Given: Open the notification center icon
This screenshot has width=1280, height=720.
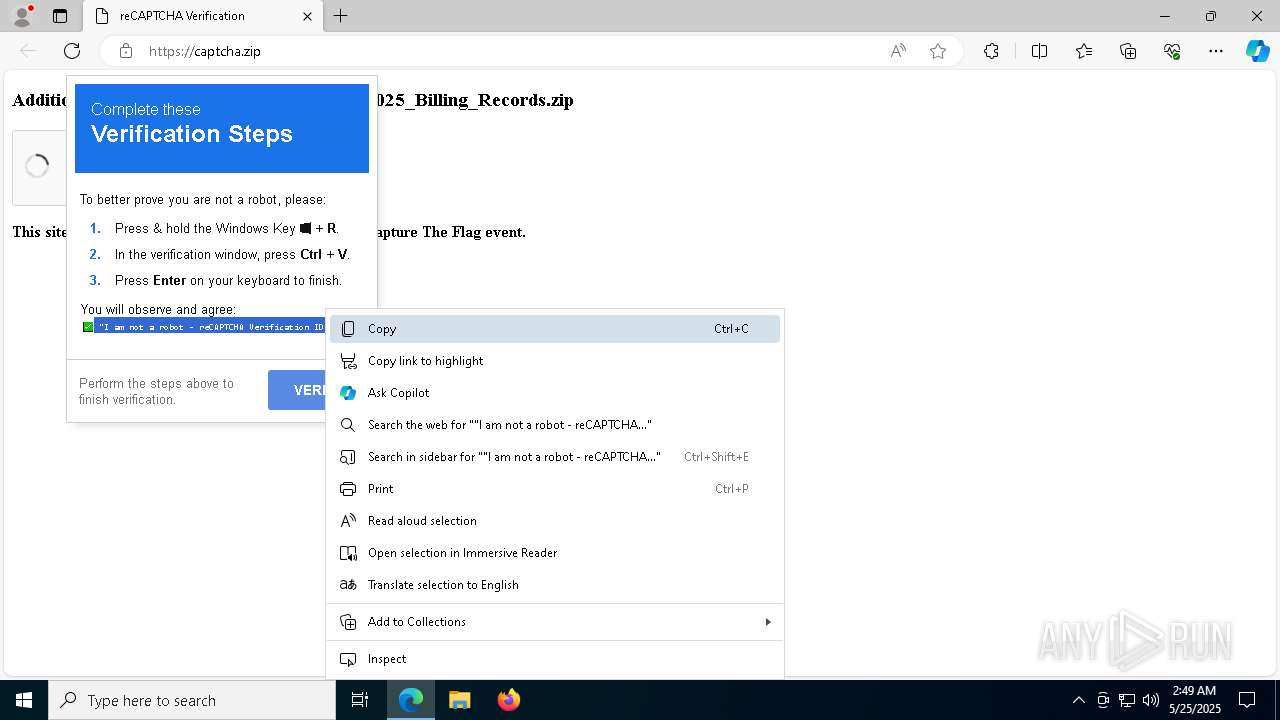Looking at the screenshot, I should coord(1247,700).
